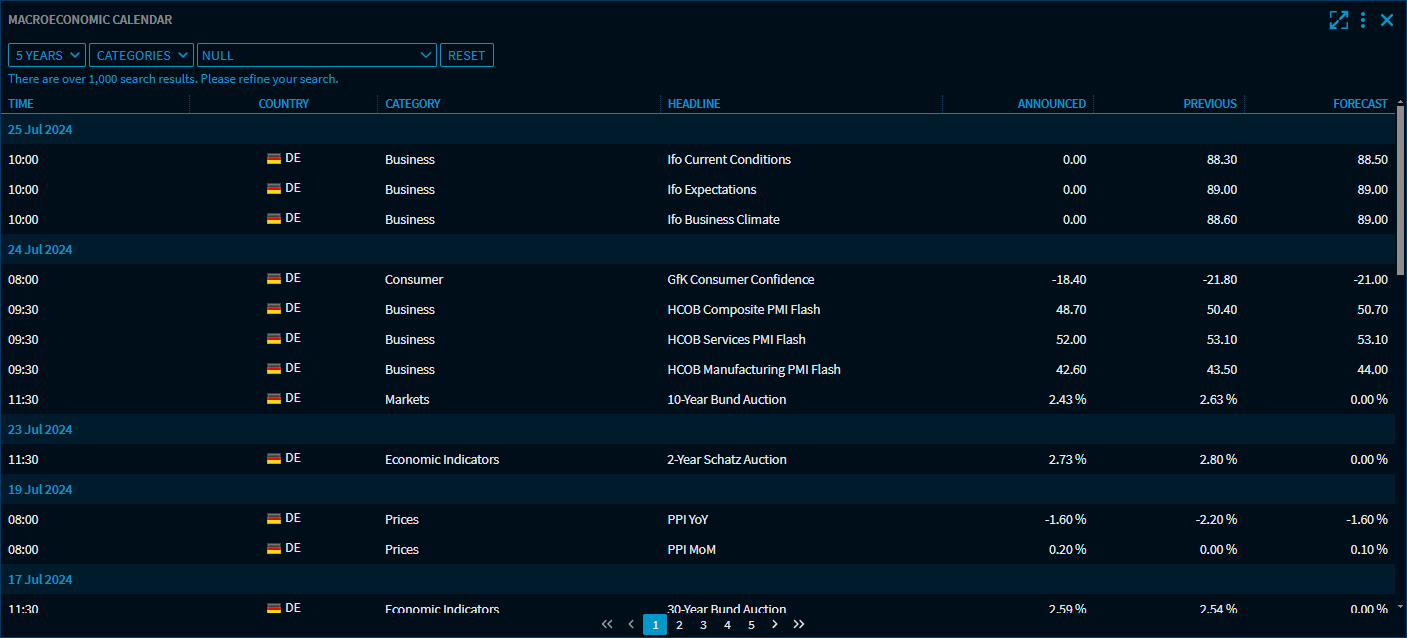Viewport: 1407px width, 638px height.
Task: Click German flag beside Ifo Current Conditions
Action: [274, 159]
